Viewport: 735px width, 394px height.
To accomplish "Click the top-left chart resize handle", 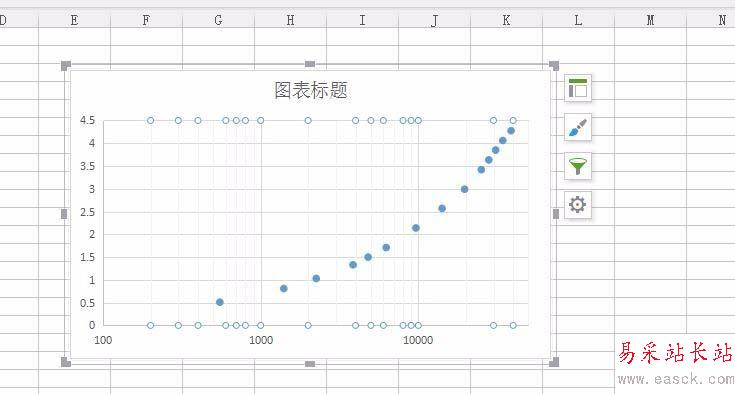I will coord(66,65).
